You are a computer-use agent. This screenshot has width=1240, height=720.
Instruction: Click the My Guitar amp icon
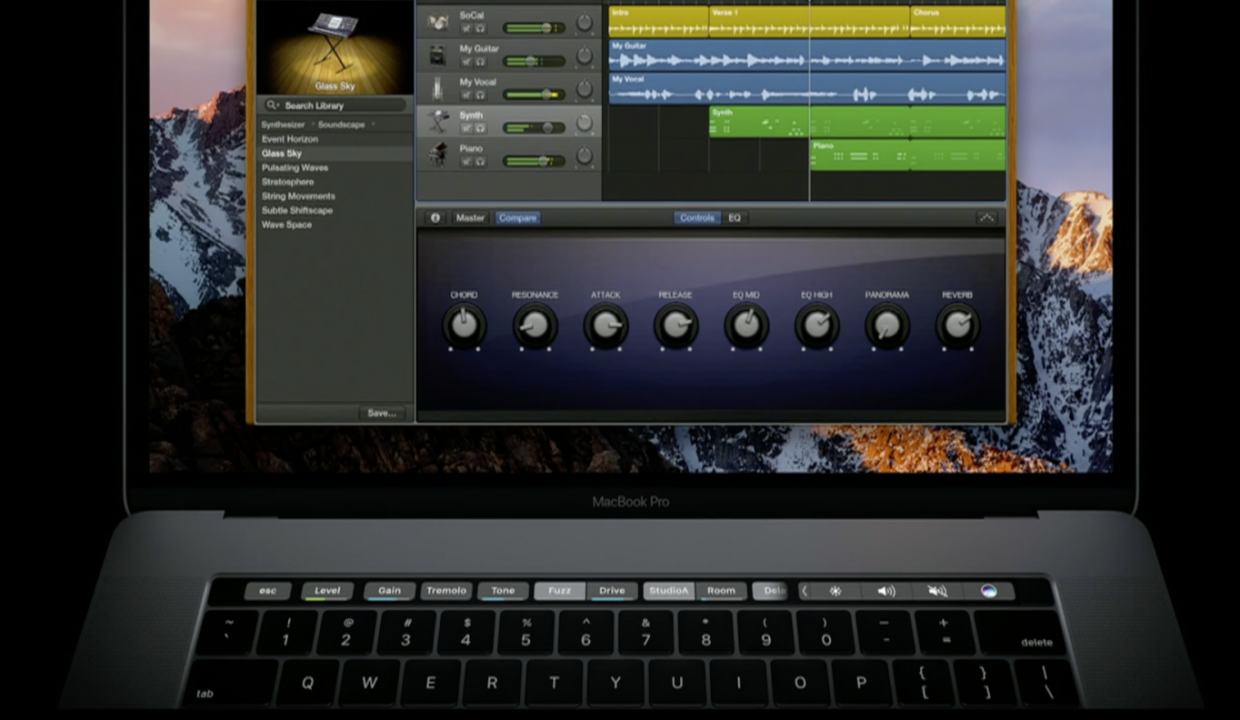click(x=437, y=55)
